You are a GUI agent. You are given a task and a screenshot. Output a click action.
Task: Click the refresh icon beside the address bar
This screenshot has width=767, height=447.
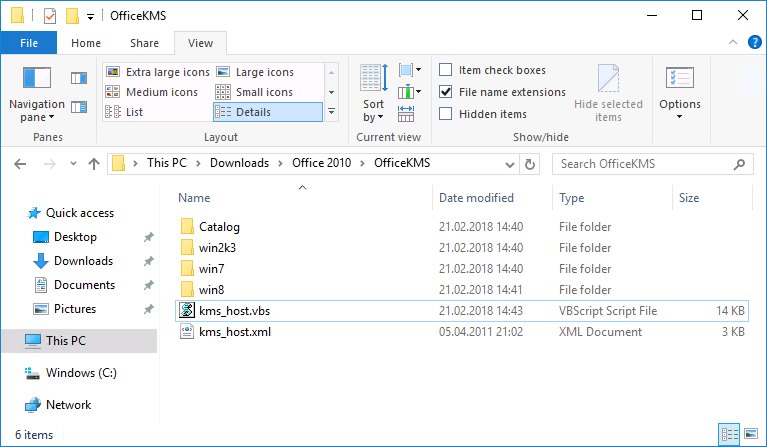click(x=530, y=164)
